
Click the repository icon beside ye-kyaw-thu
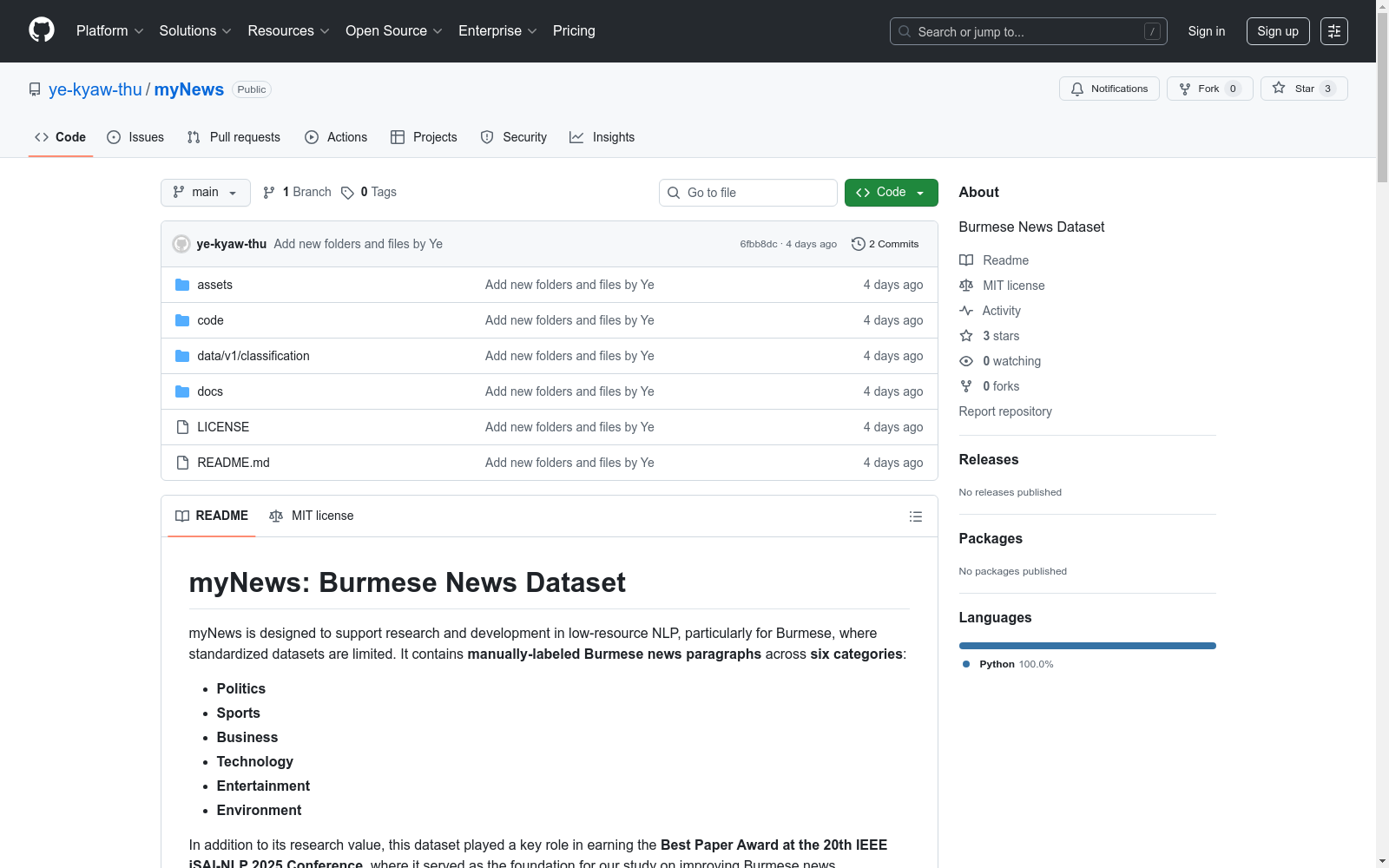click(x=35, y=89)
